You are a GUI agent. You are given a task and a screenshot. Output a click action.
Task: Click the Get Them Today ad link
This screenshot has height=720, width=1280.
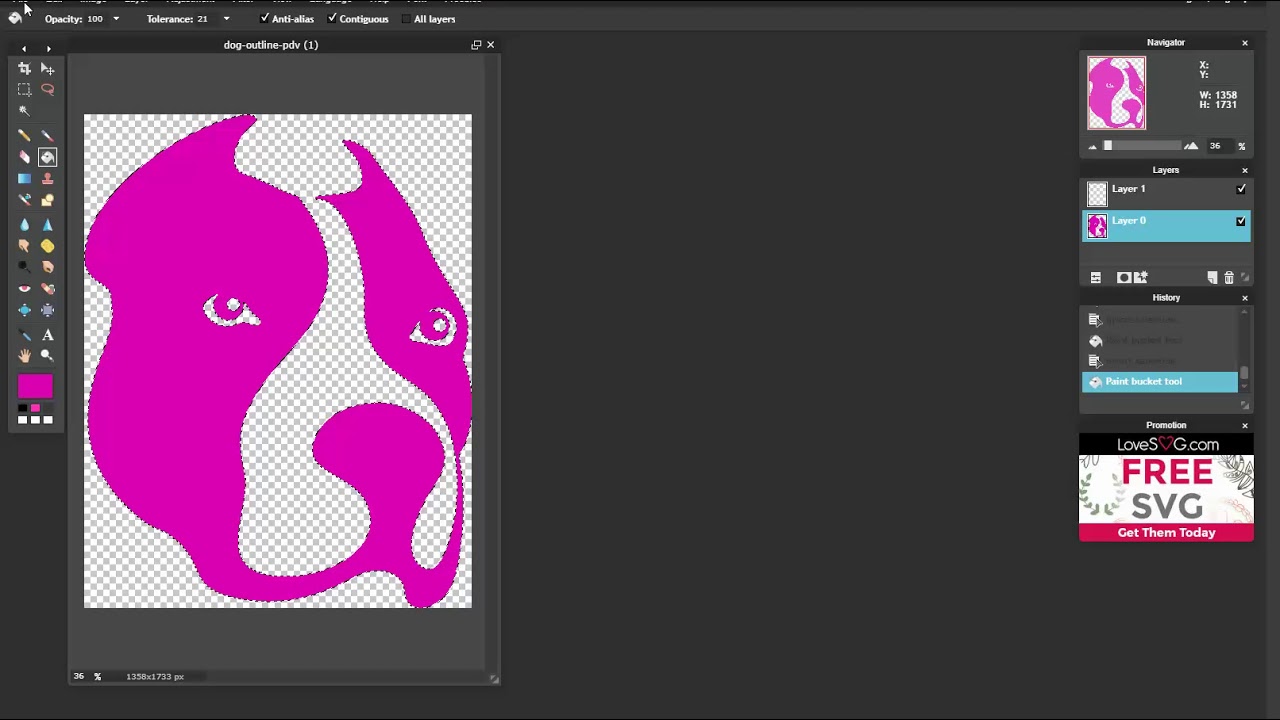(1166, 533)
